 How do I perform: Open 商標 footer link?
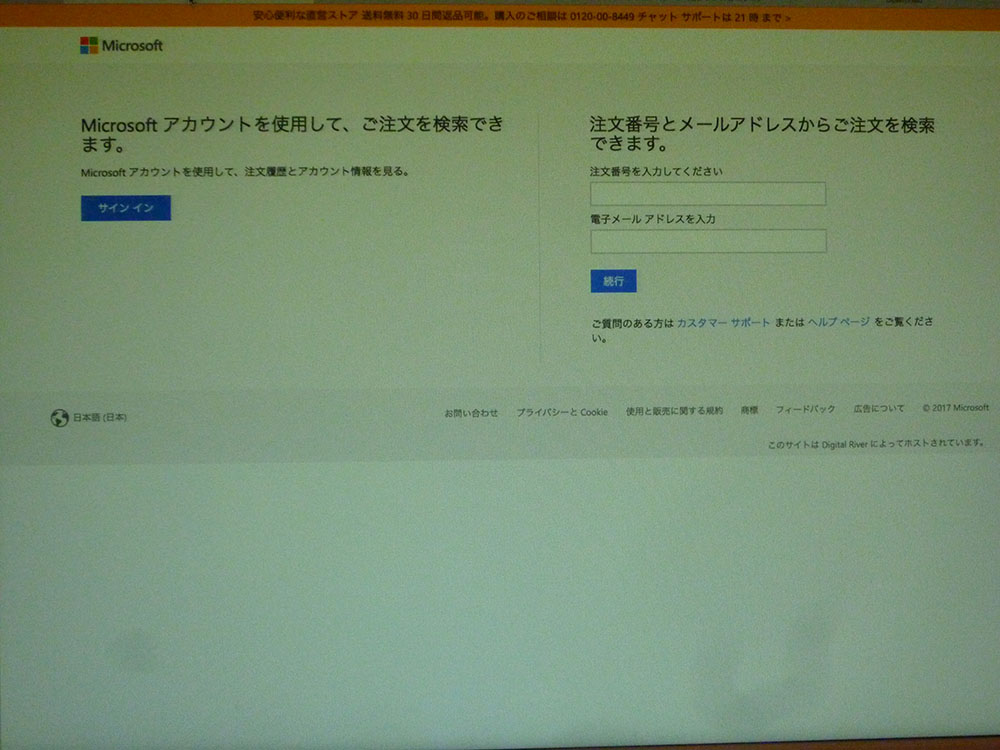click(x=749, y=410)
